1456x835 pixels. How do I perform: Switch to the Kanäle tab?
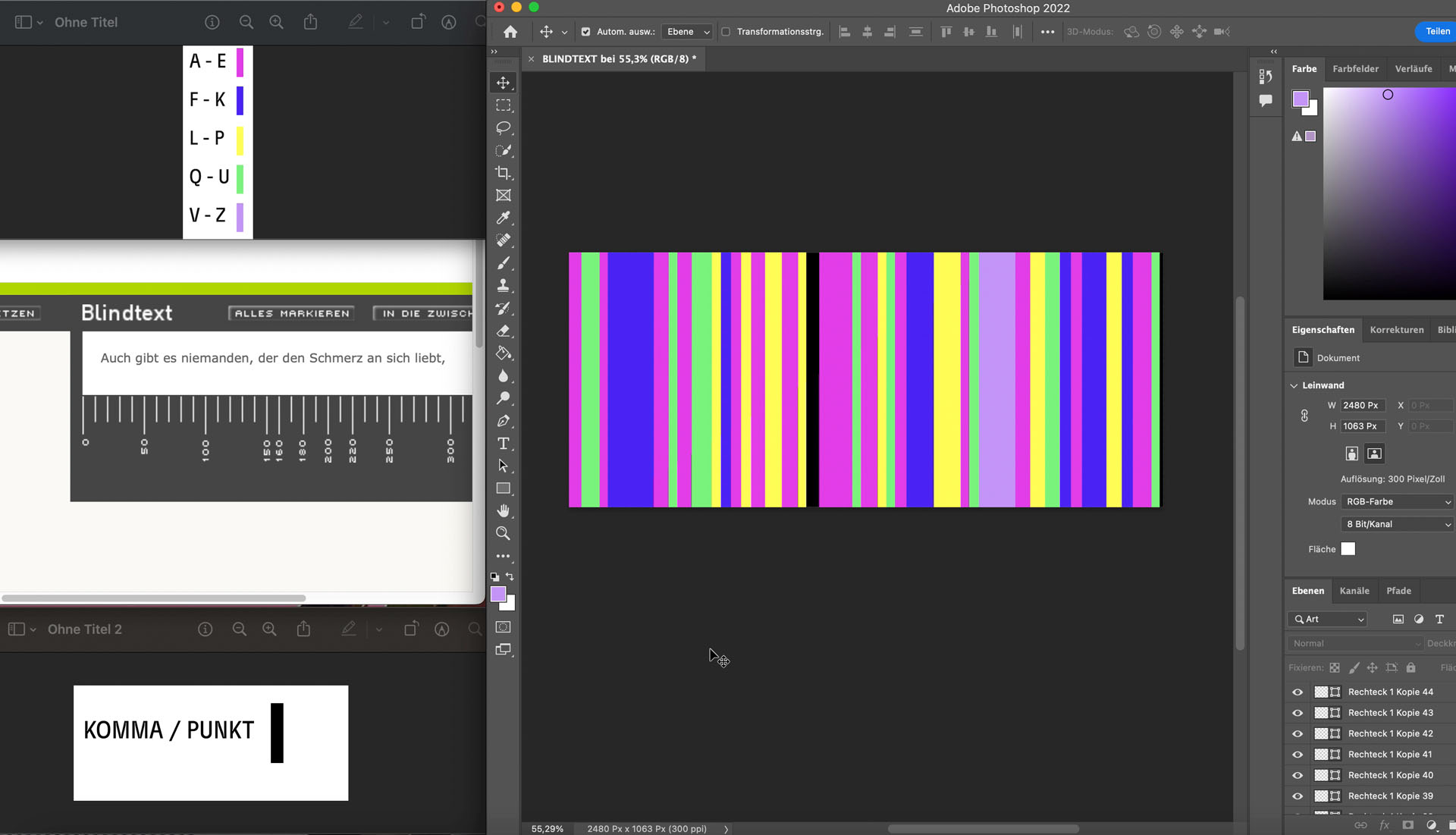point(1354,591)
